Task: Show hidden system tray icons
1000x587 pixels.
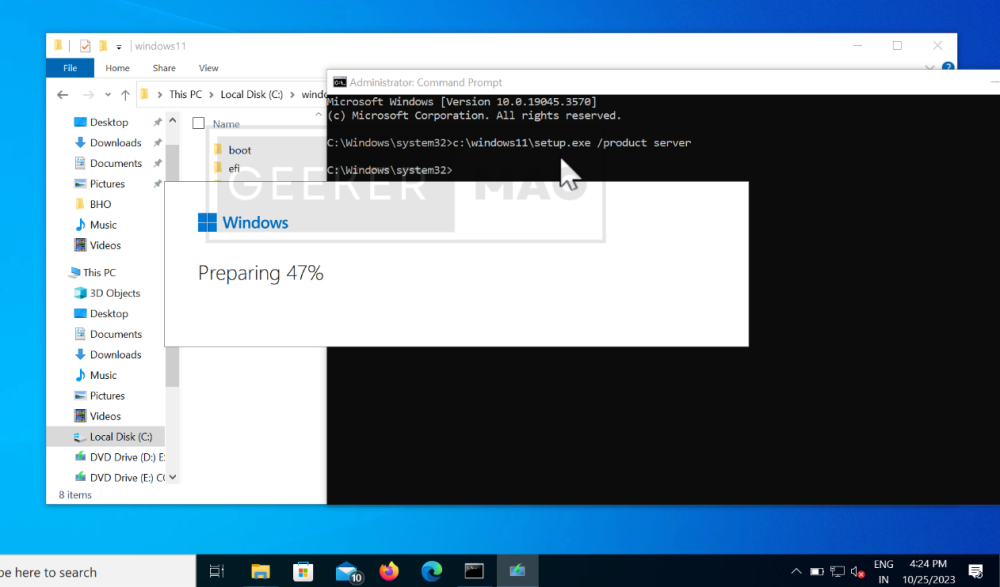Action: [x=796, y=572]
